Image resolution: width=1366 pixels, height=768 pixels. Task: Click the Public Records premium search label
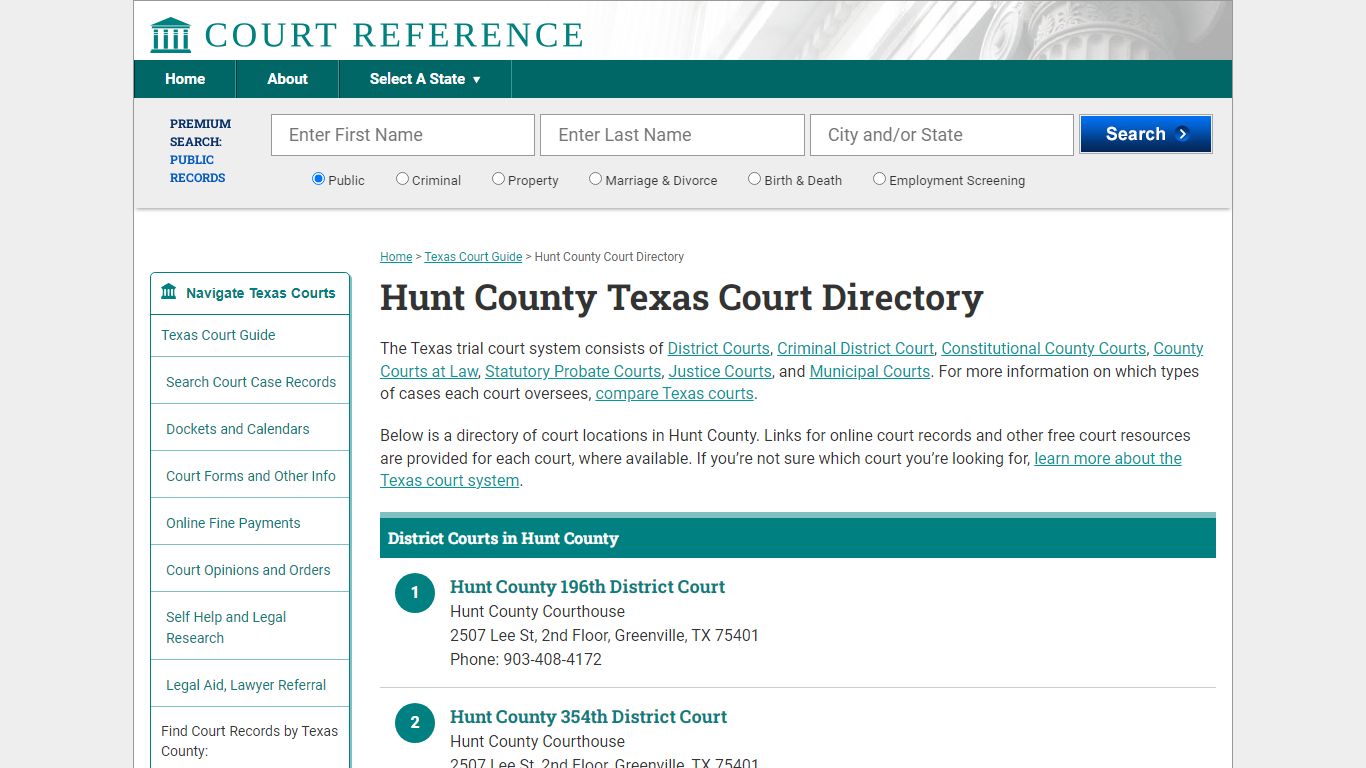pos(197,168)
